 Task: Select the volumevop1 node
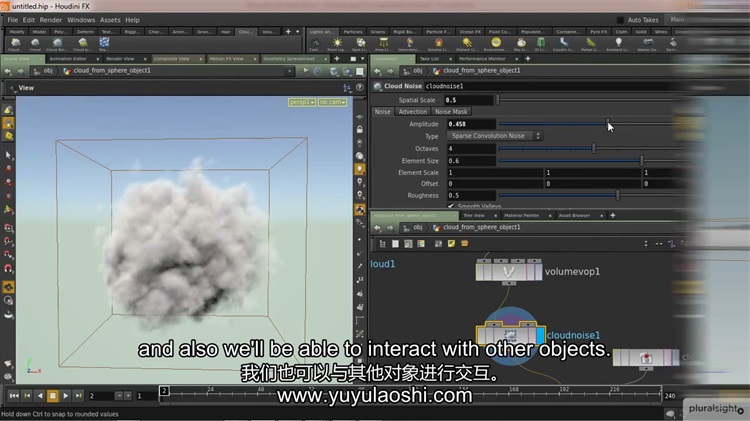click(x=508, y=272)
